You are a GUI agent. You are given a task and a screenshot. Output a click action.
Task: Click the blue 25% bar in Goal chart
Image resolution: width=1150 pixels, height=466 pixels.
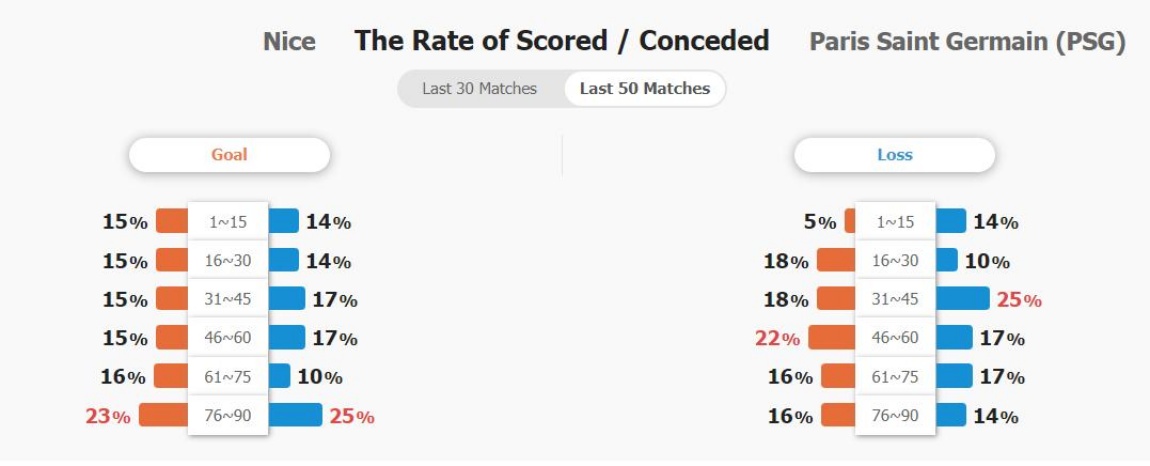[295, 415]
